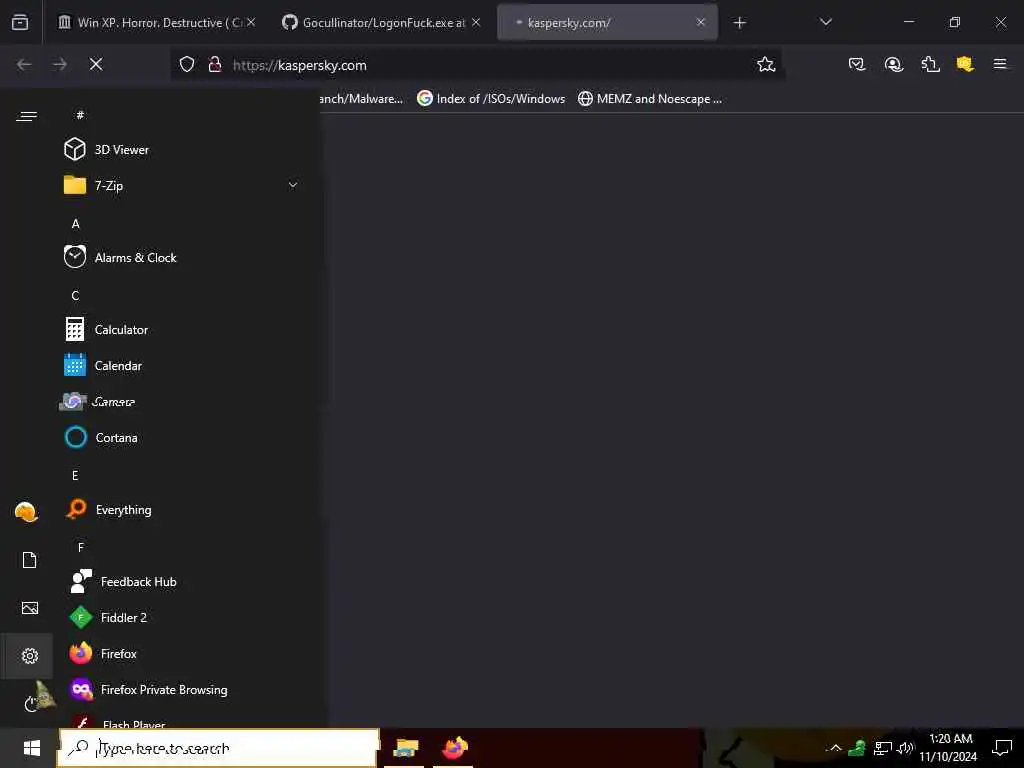Close the Gocullinator GitHub tab
Screen dimensions: 1024x768
point(476,22)
